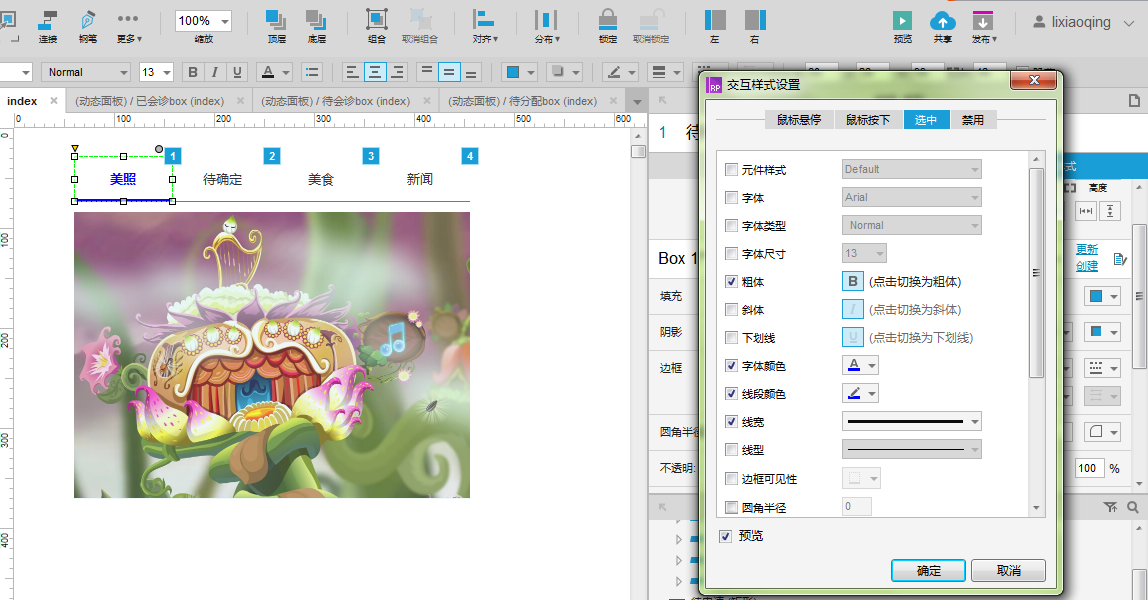Click the blue fill swatch in style panel
Screen dimensions: 1148x600
1096,296
